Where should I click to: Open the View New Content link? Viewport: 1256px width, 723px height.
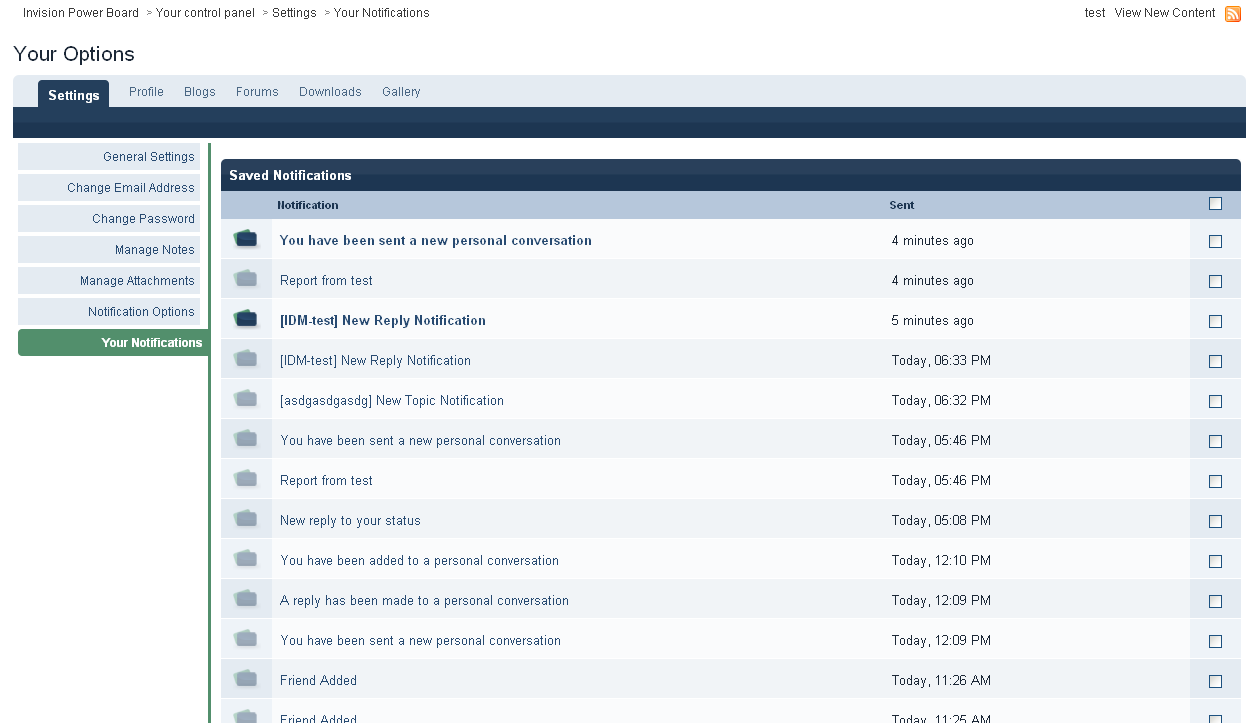tap(1164, 13)
